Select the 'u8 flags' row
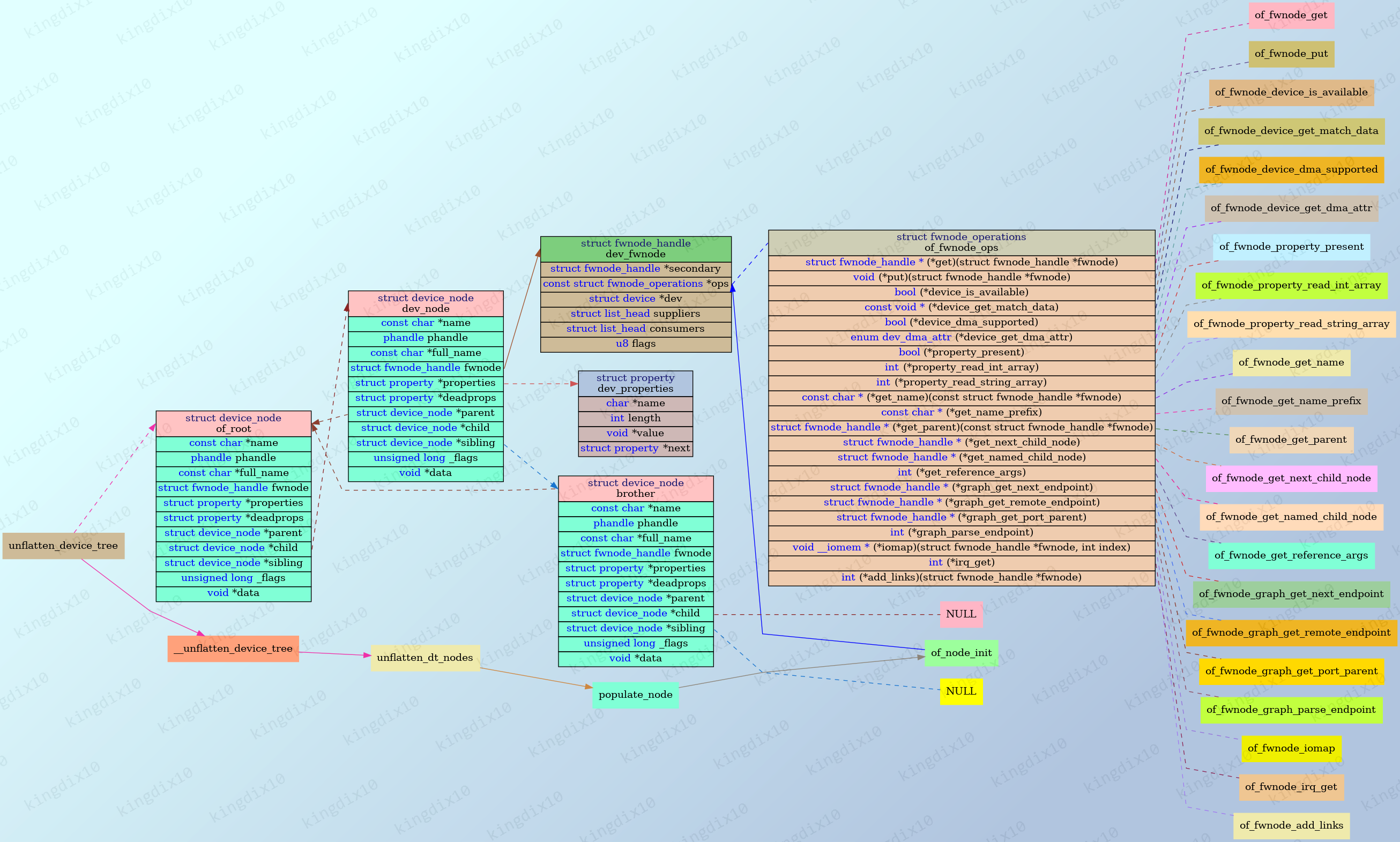This screenshot has width=1400, height=842. point(635,344)
